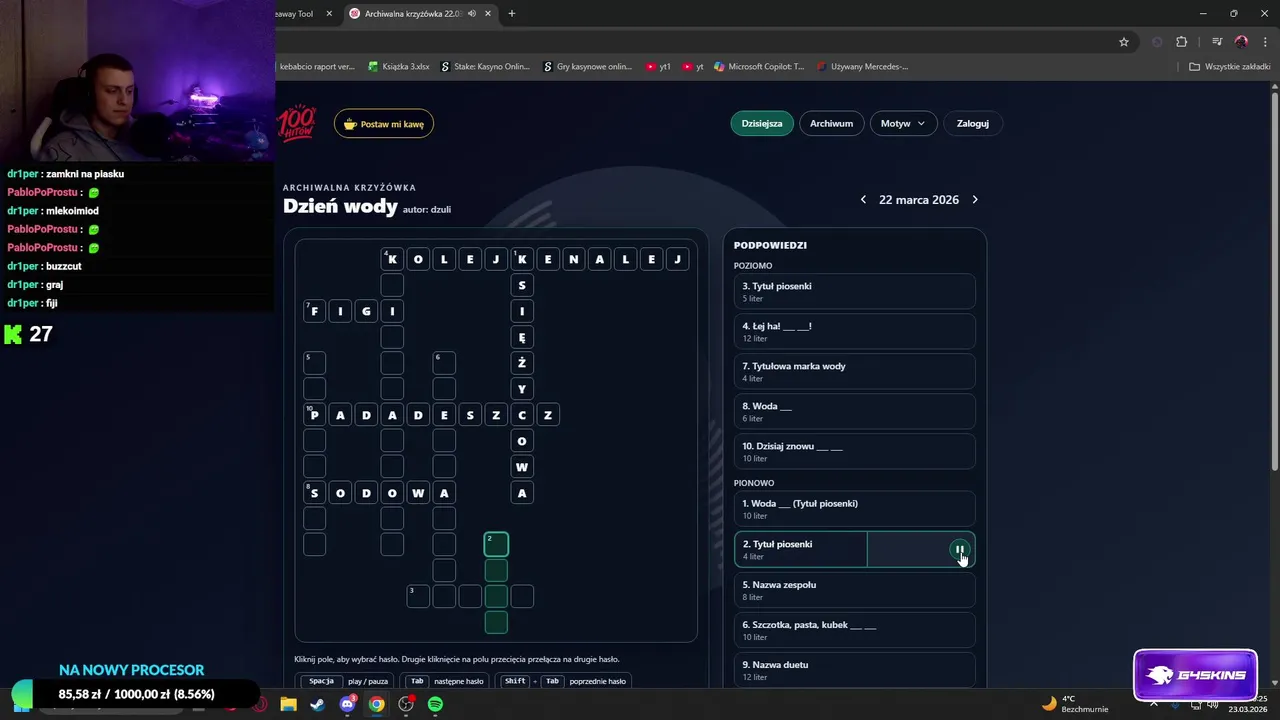Select clue 7. Tytułowa marka wody
Image resolution: width=1280 pixels, height=720 pixels.
click(x=854, y=371)
